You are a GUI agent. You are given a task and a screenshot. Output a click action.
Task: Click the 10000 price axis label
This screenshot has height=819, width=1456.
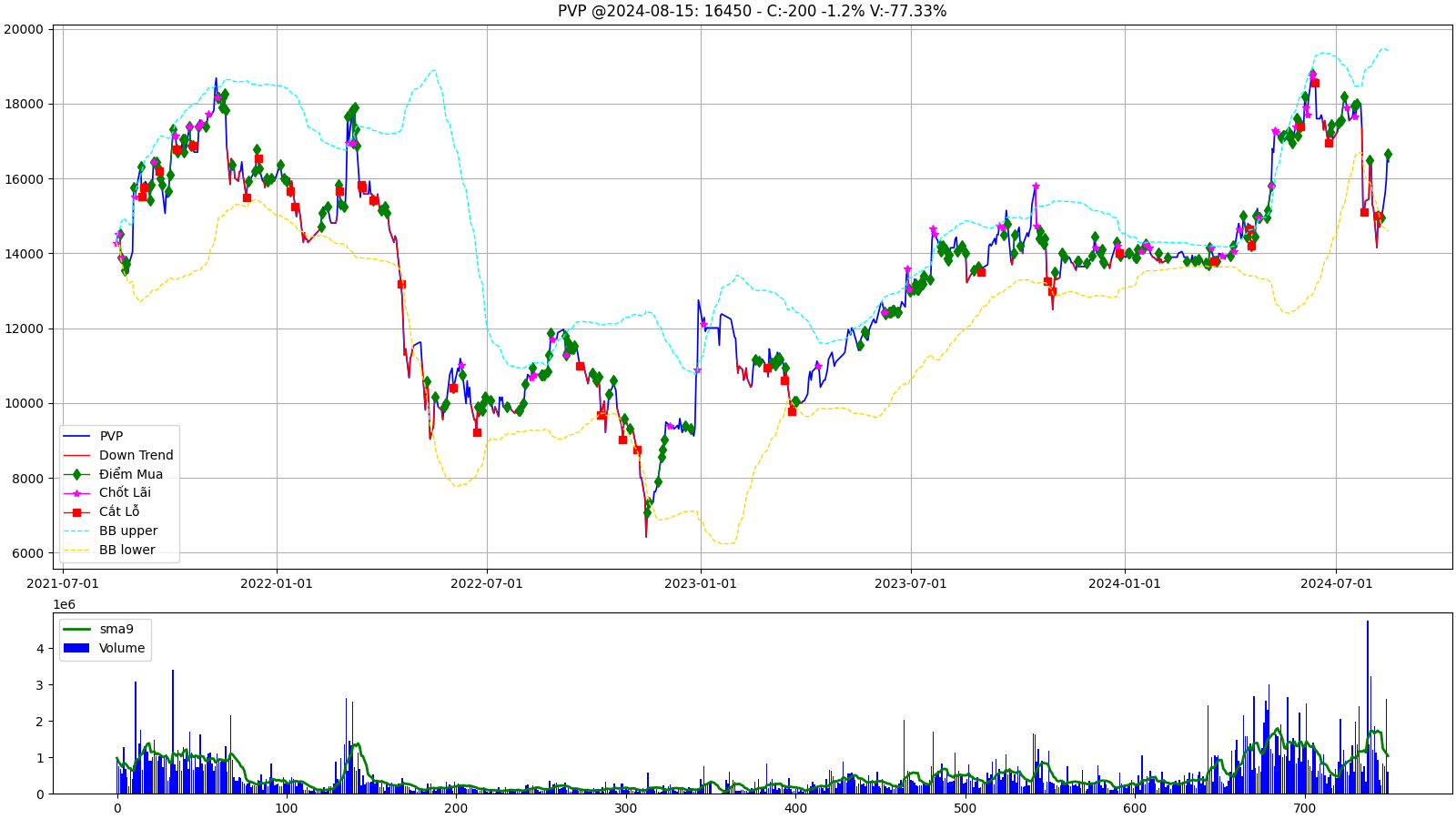tap(24, 404)
